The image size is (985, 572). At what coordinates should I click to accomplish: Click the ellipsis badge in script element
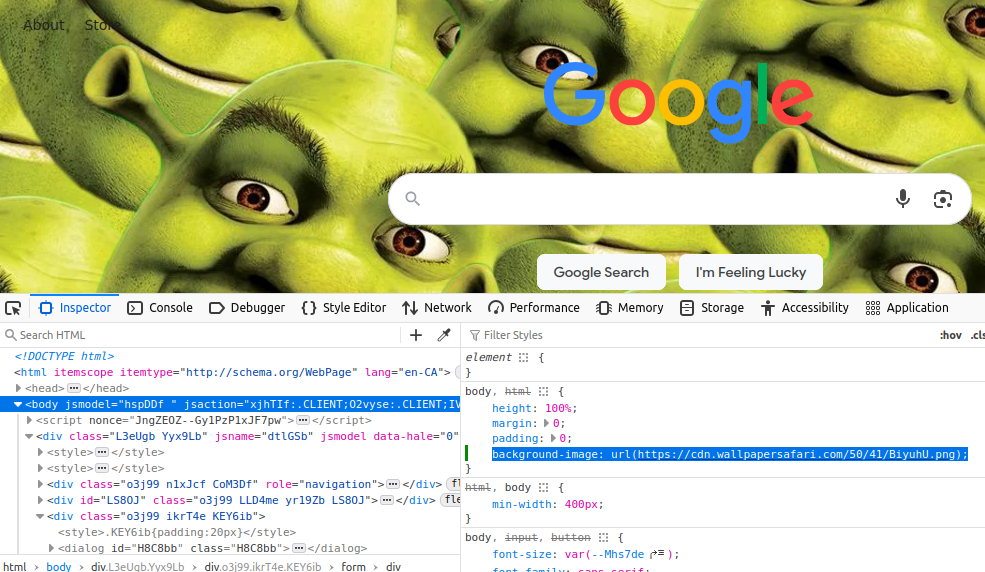click(303, 420)
